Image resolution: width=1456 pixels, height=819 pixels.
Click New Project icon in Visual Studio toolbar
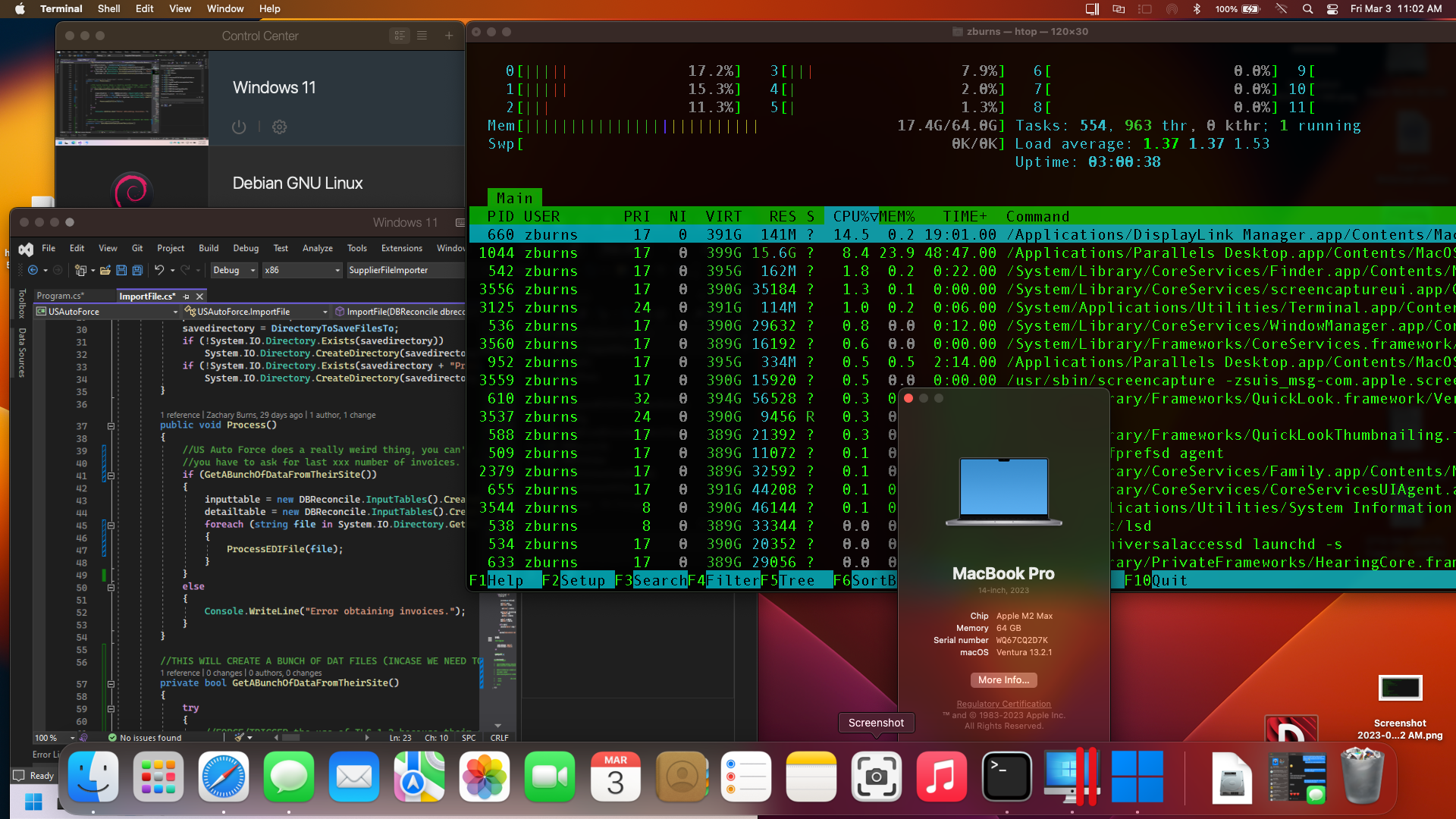pos(80,270)
